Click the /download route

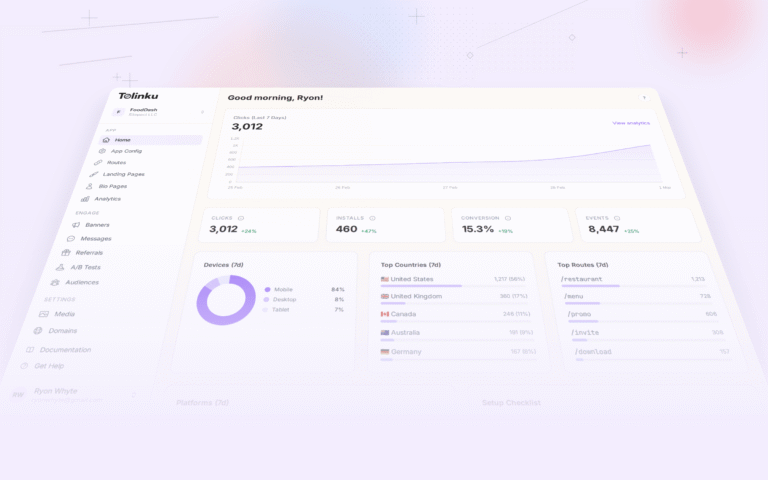(593, 352)
